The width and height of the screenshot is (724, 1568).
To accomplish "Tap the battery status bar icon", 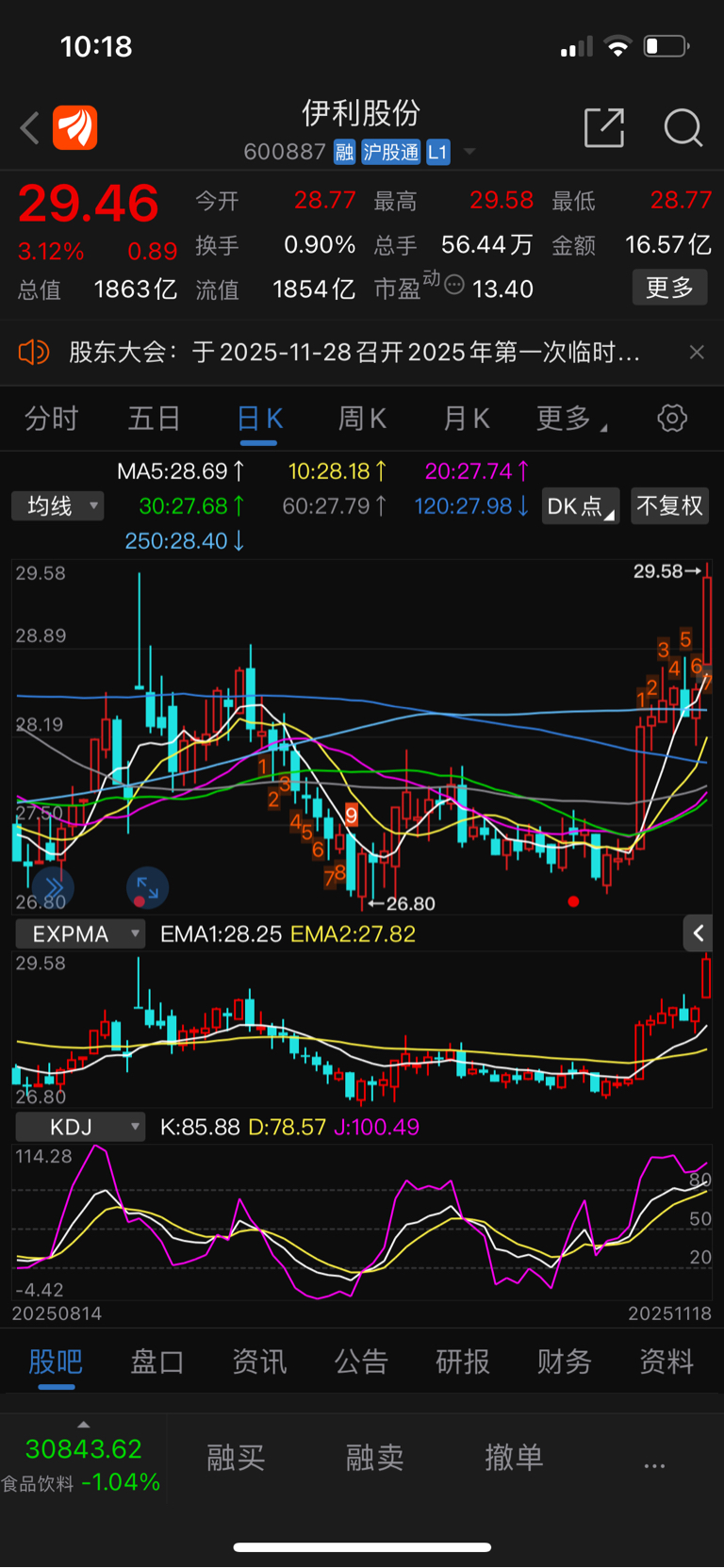I will coord(666,46).
